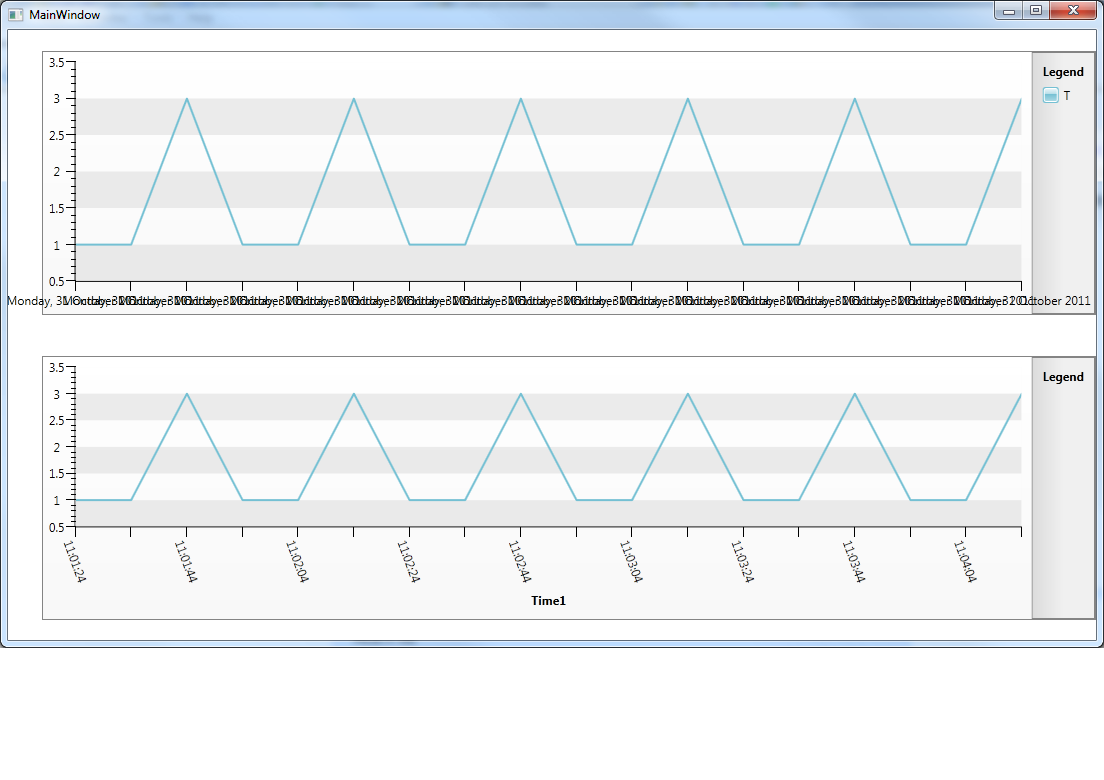The width and height of the screenshot is (1104, 780).
Task: Click the Legend heading of the top chart
Action: (1063, 72)
